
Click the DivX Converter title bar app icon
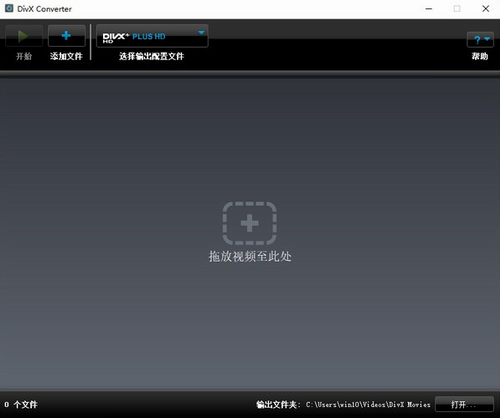coord(9,8)
